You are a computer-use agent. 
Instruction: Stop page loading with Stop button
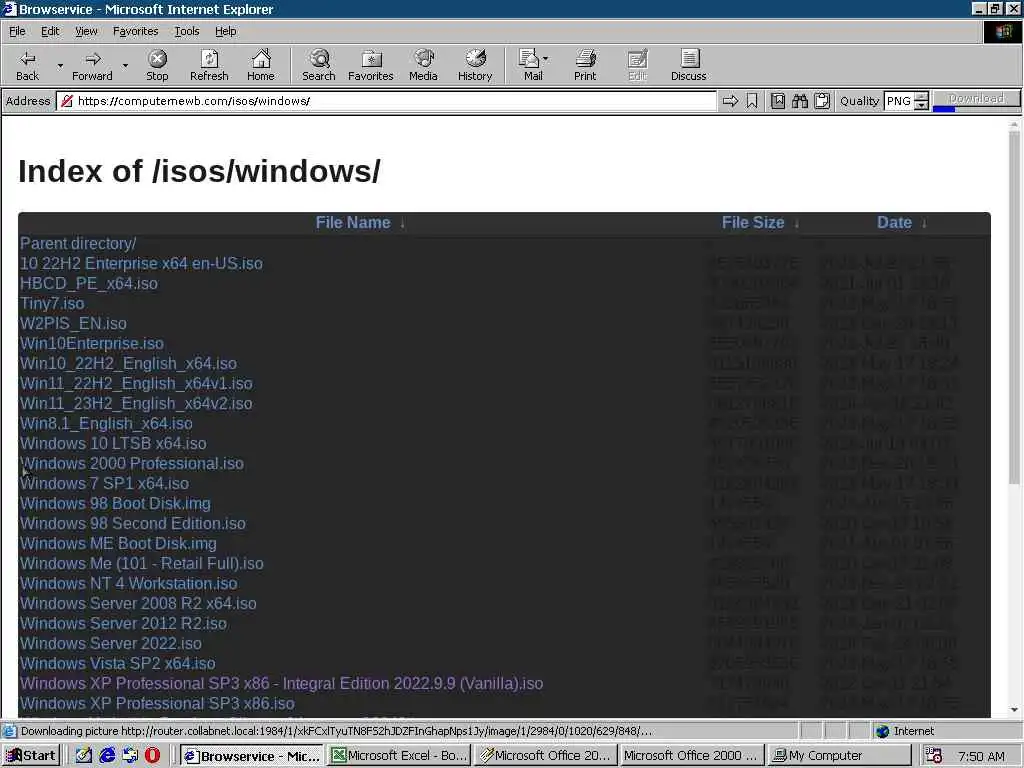157,65
